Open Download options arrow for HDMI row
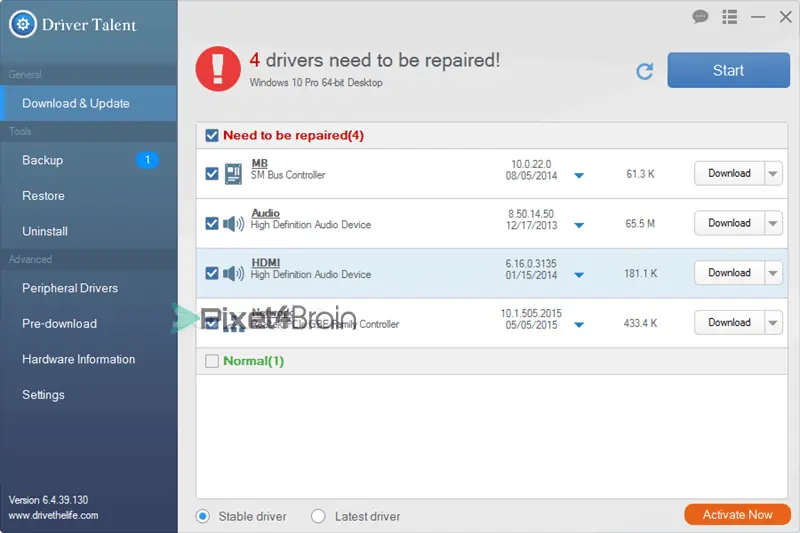The image size is (800, 533). click(773, 273)
